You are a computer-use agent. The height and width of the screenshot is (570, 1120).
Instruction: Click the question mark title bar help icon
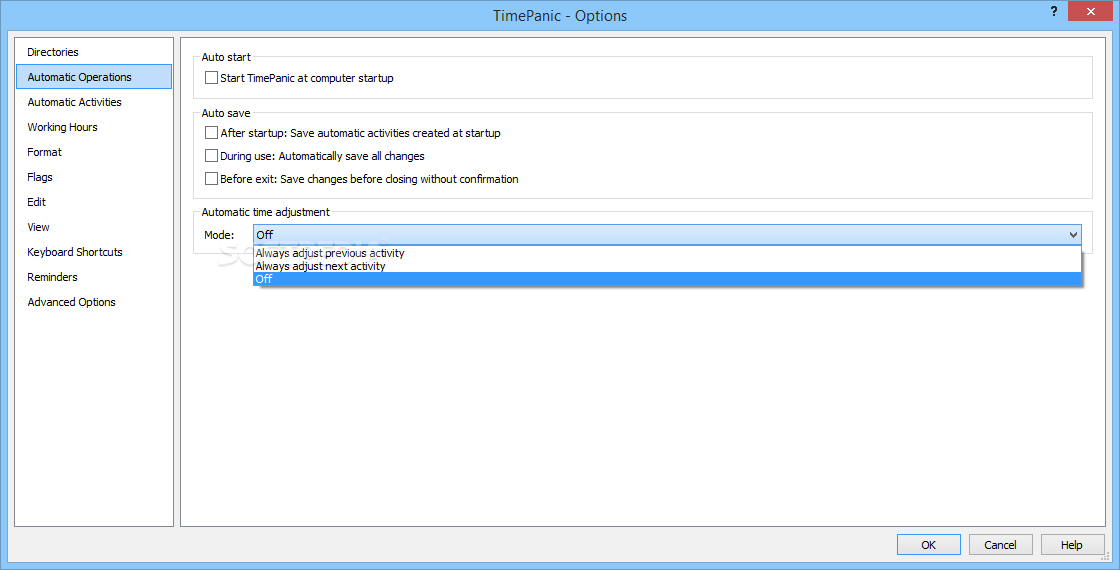1054,12
